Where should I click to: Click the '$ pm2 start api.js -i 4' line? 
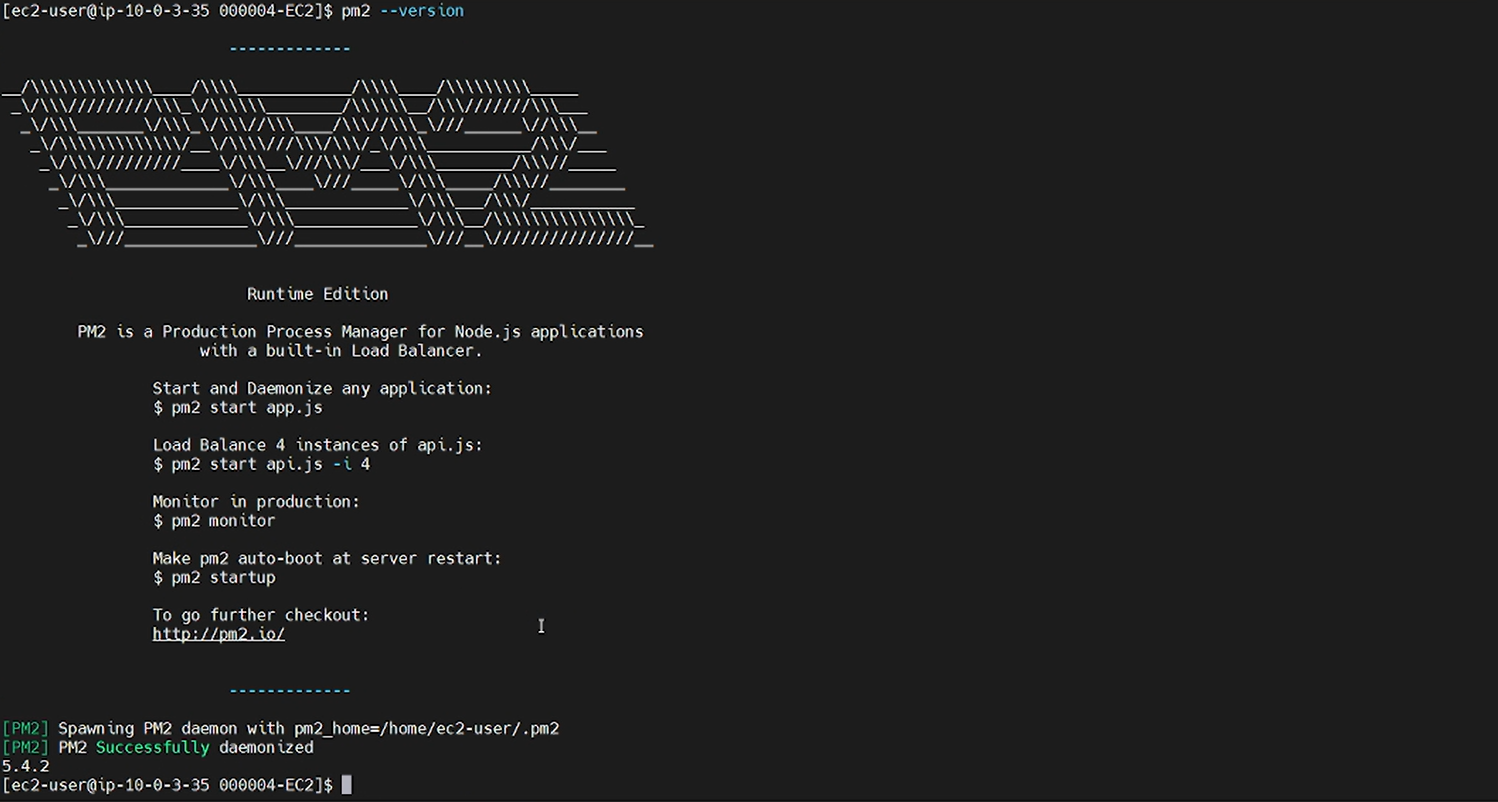[261, 464]
